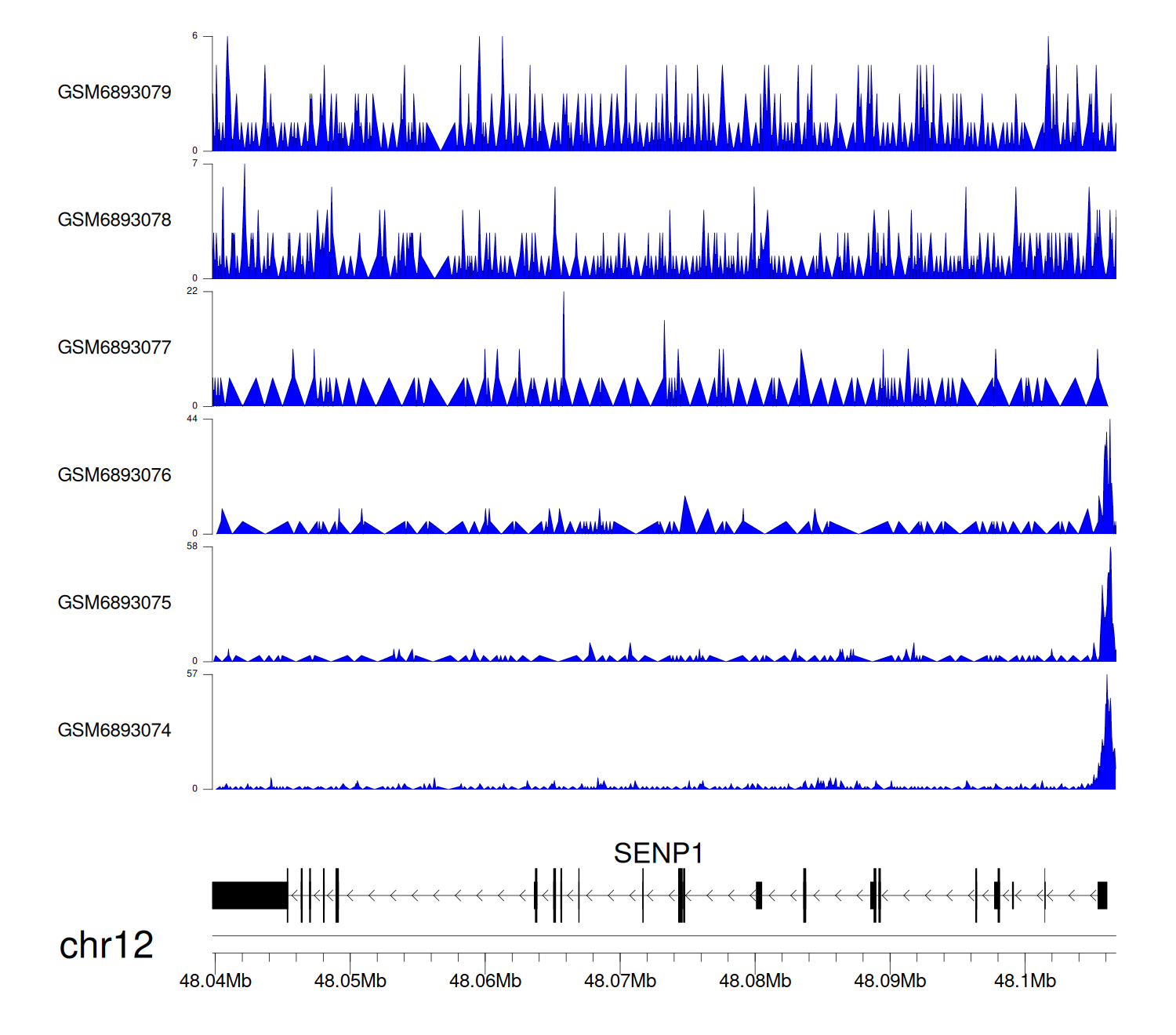This screenshot has height=1035, width=1176.
Task: Click the 48.1Mb axis label
Action: 1025,981
